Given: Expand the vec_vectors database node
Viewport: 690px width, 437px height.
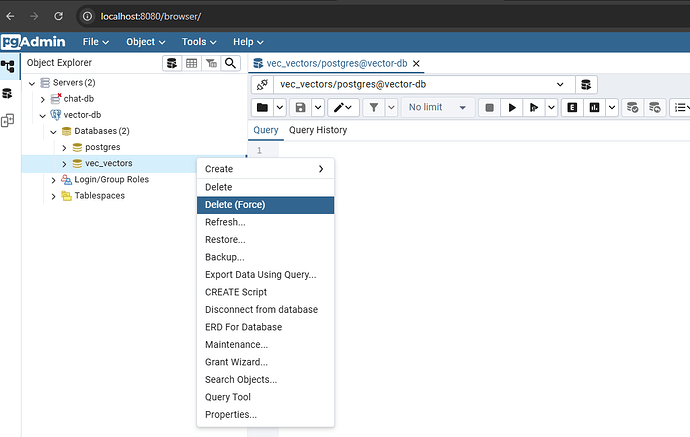Looking at the screenshot, I should pos(64,164).
